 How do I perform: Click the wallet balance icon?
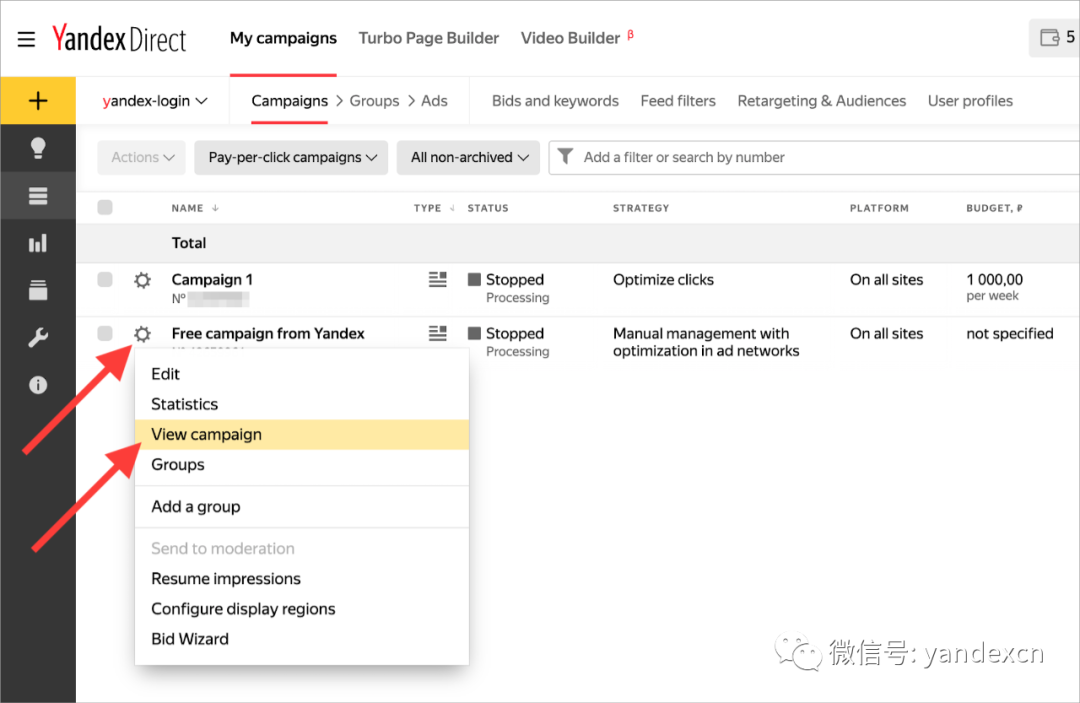click(x=1050, y=37)
